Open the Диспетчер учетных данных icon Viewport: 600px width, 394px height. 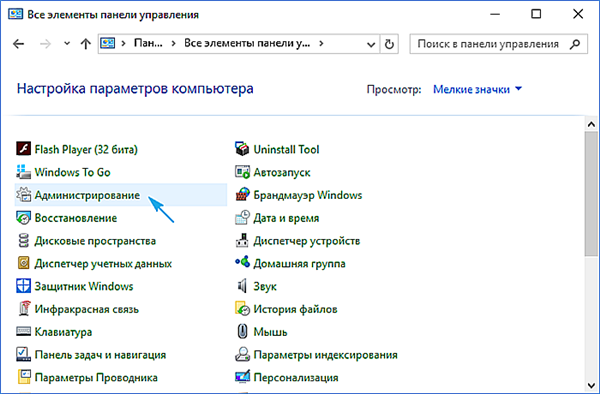23,263
